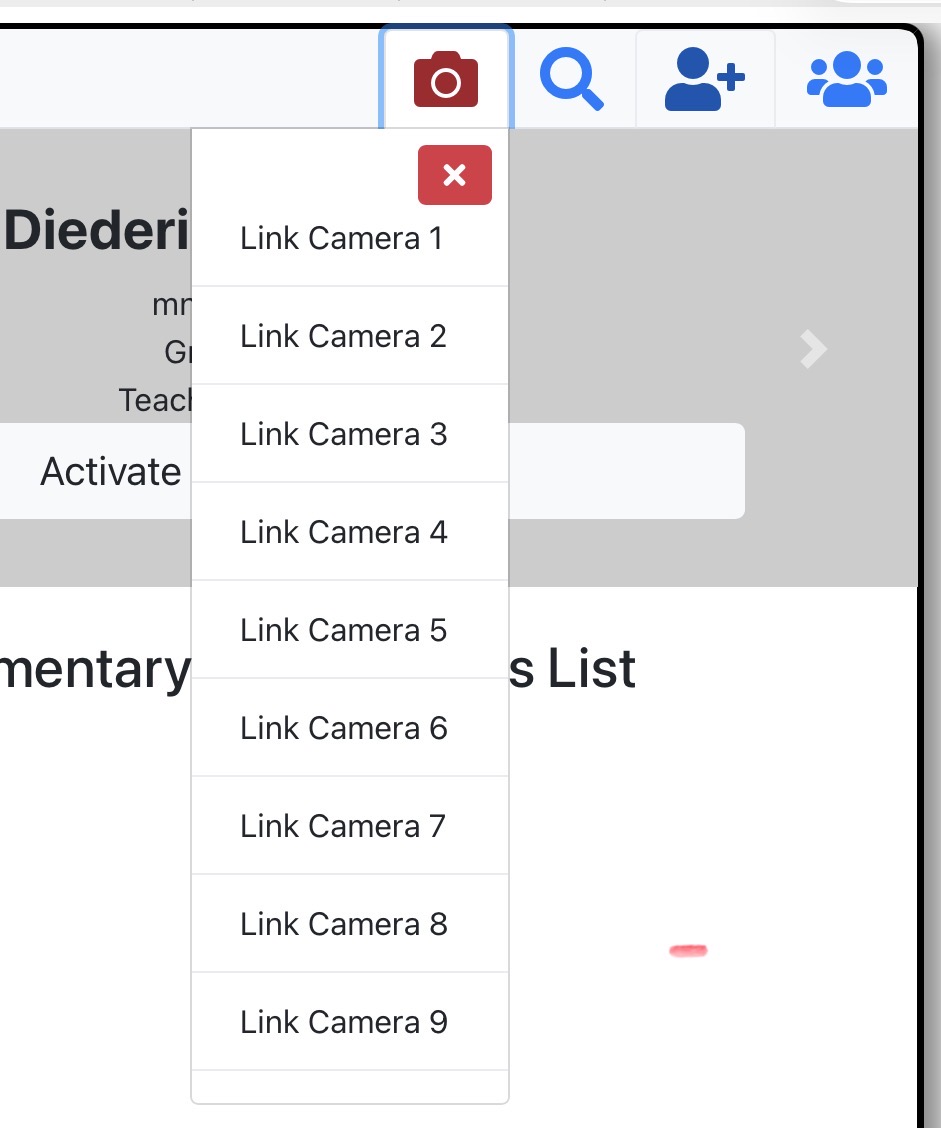Select Link Camera 7 entry
Screen dimensions: 941x1128
343,827
